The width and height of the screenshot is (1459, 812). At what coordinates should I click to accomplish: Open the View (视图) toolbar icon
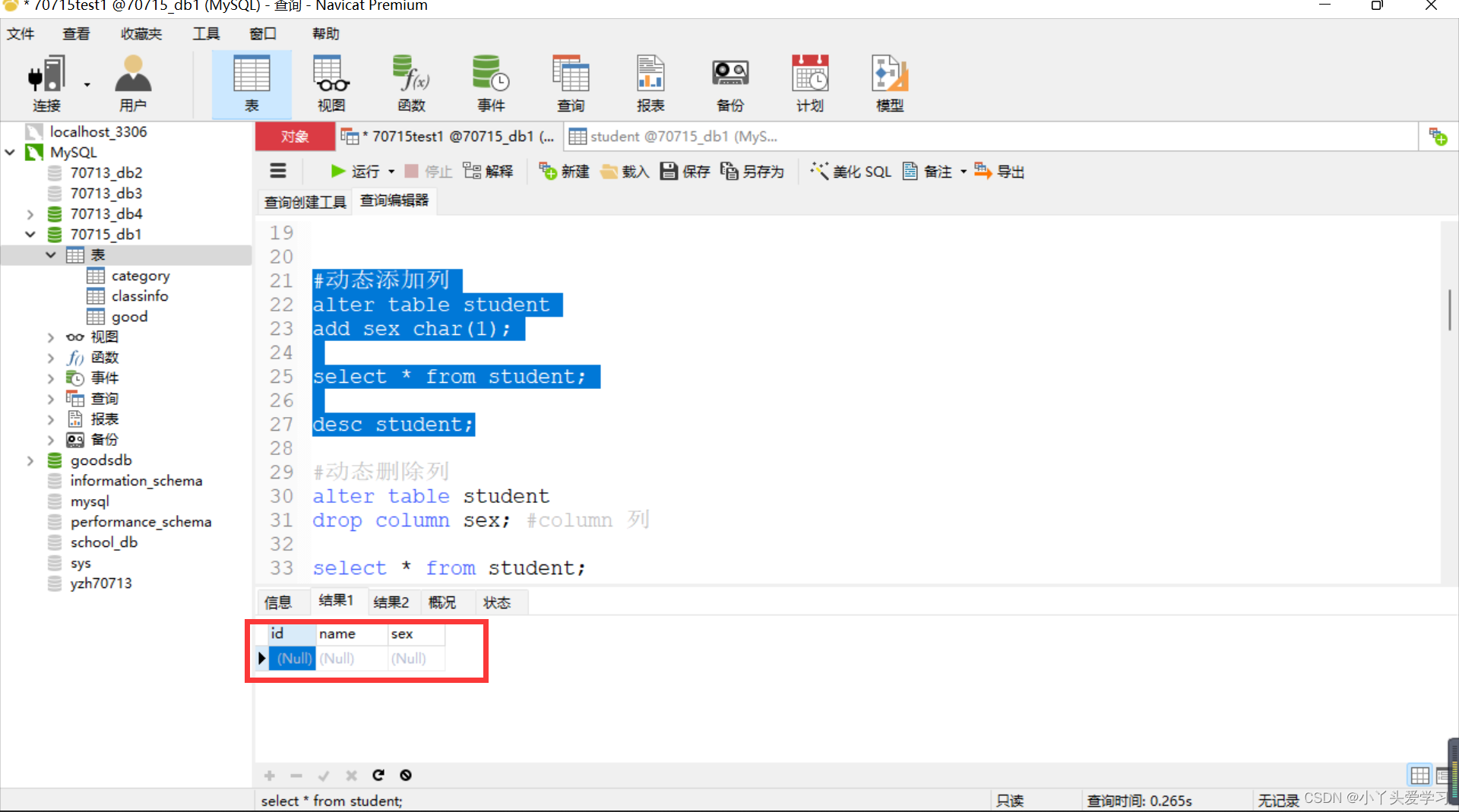pyautogui.click(x=331, y=84)
